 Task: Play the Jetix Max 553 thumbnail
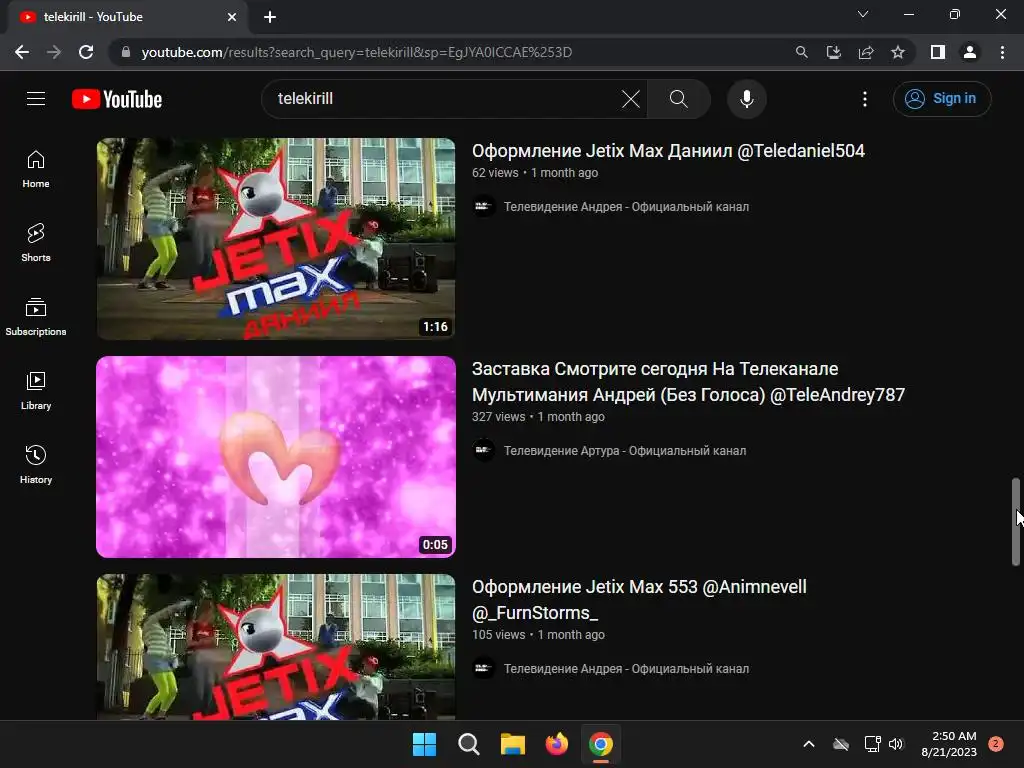click(276, 647)
